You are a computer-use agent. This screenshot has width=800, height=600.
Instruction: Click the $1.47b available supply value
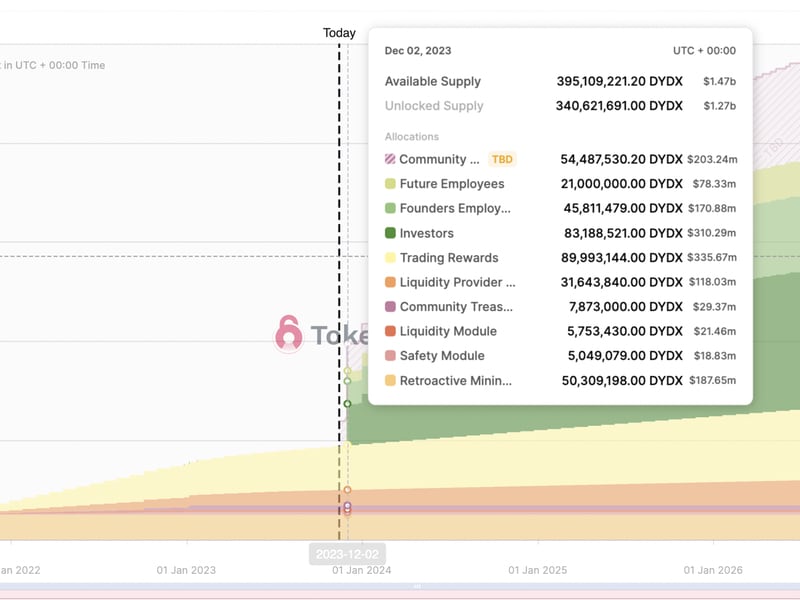point(719,81)
